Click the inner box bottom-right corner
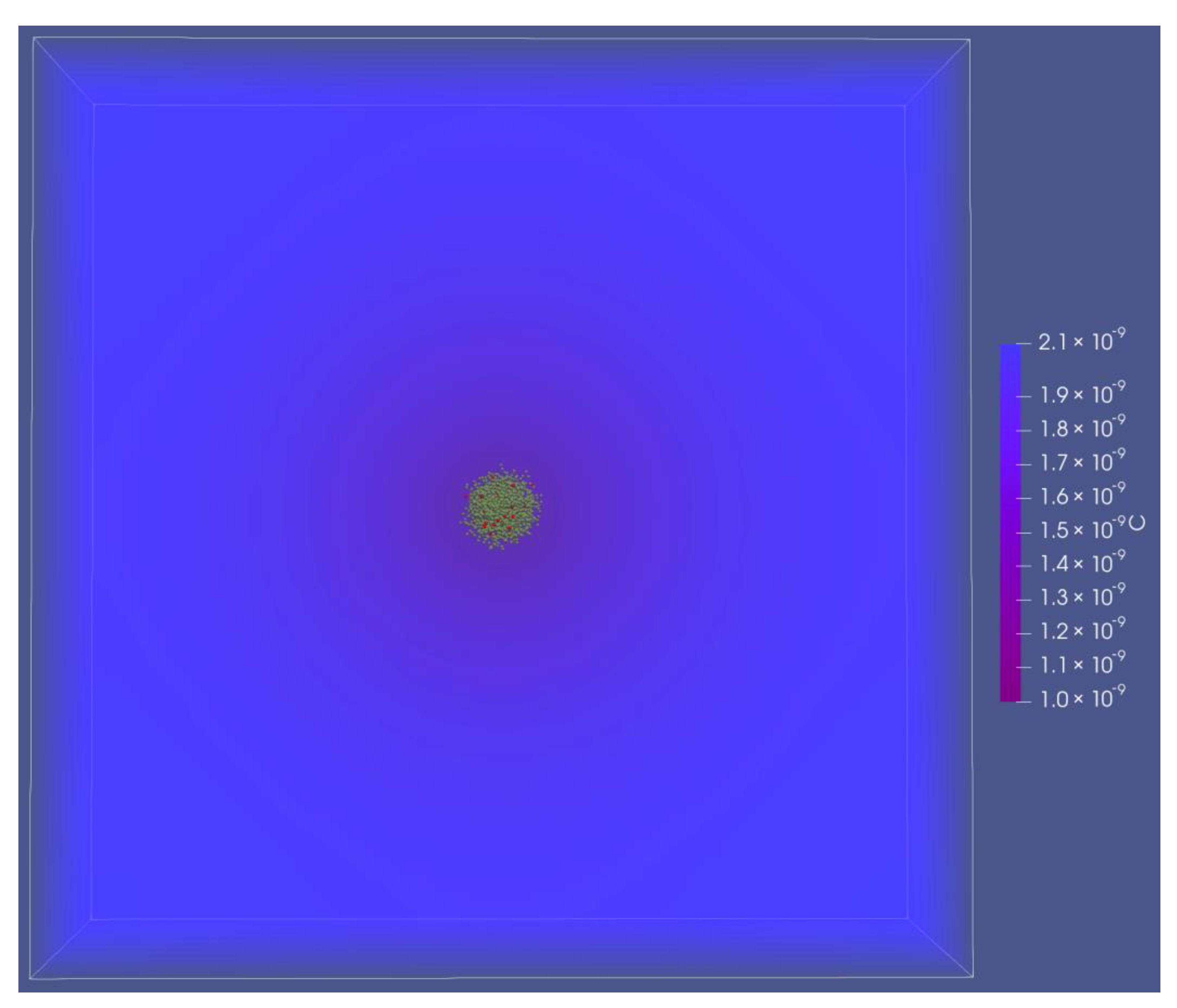 pyautogui.click(x=907, y=918)
